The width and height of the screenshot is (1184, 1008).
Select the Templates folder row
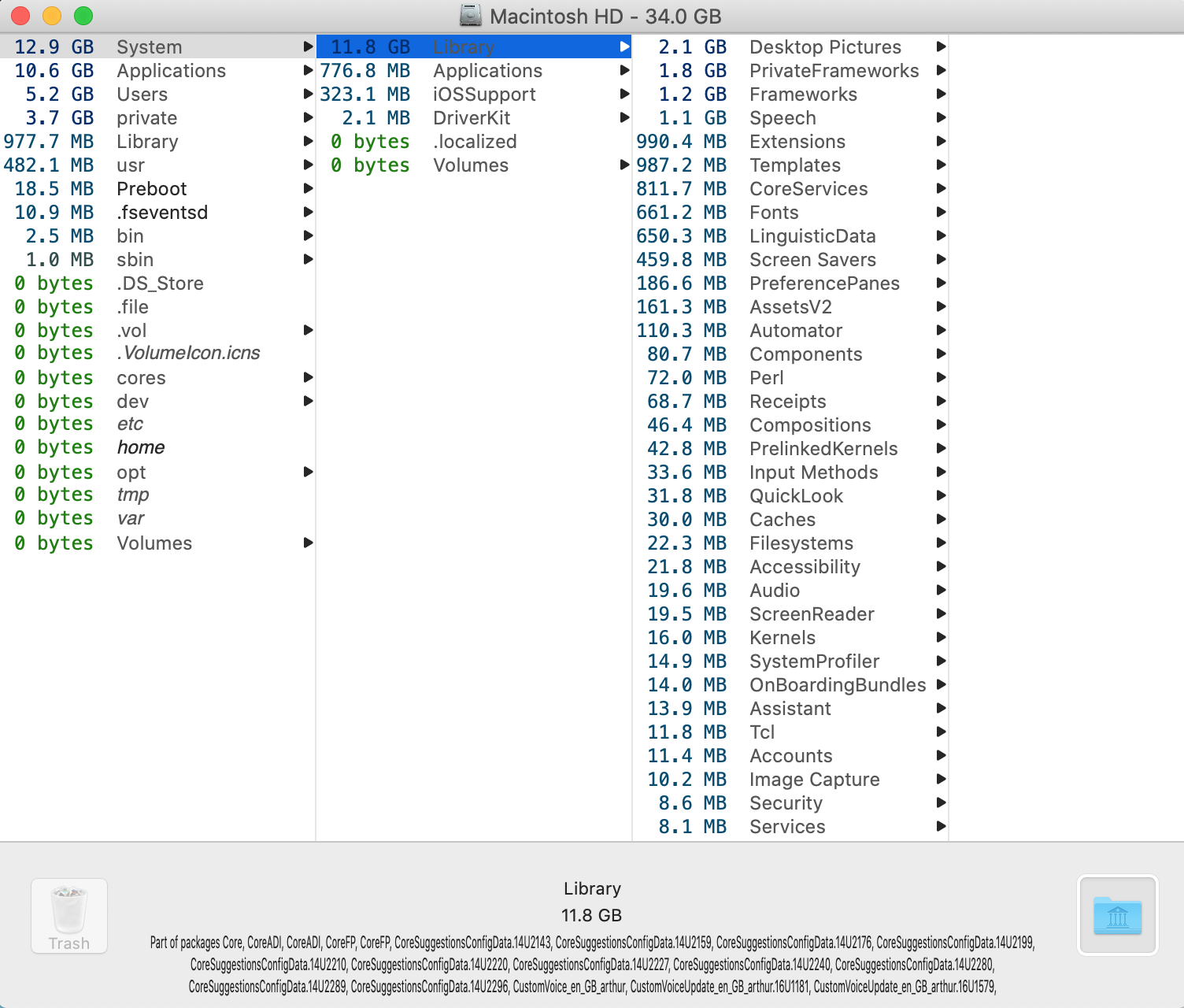[x=790, y=165]
